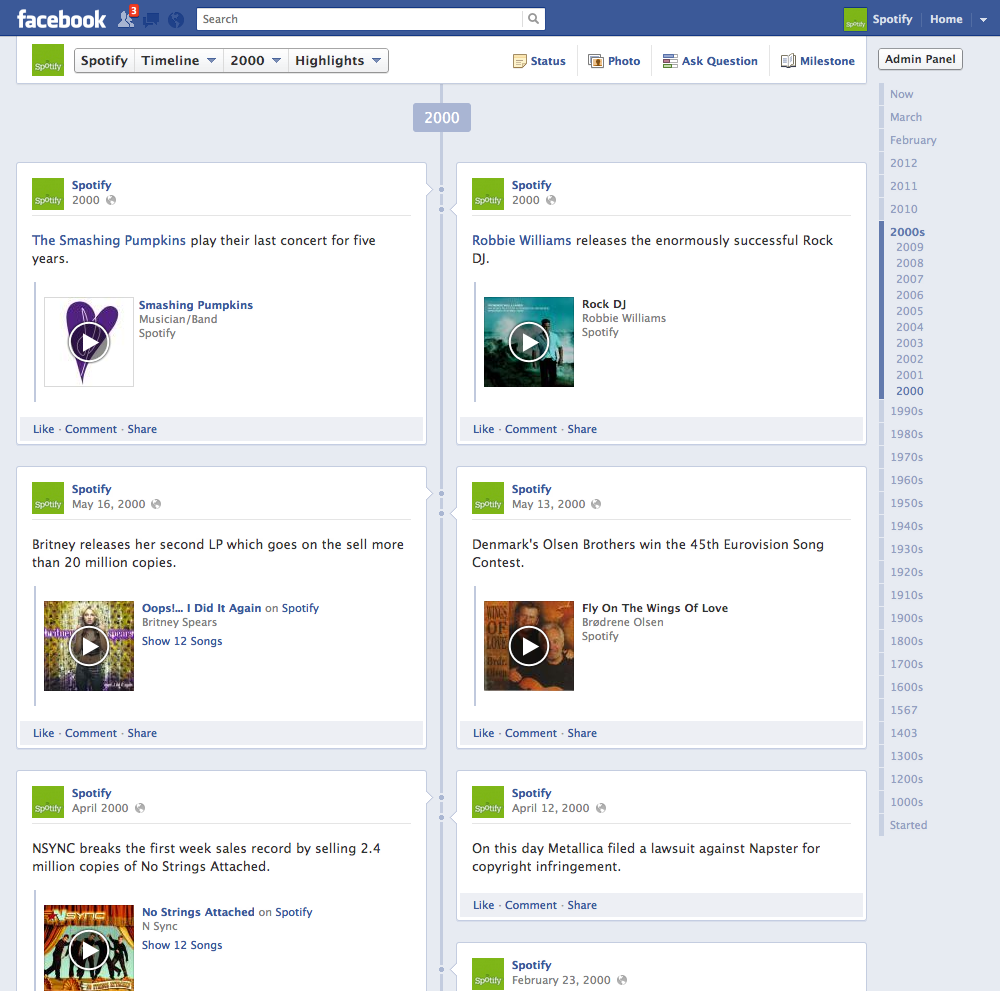Click public globe icon on Smashing Pumpkins post
1000x991 pixels.
point(111,200)
